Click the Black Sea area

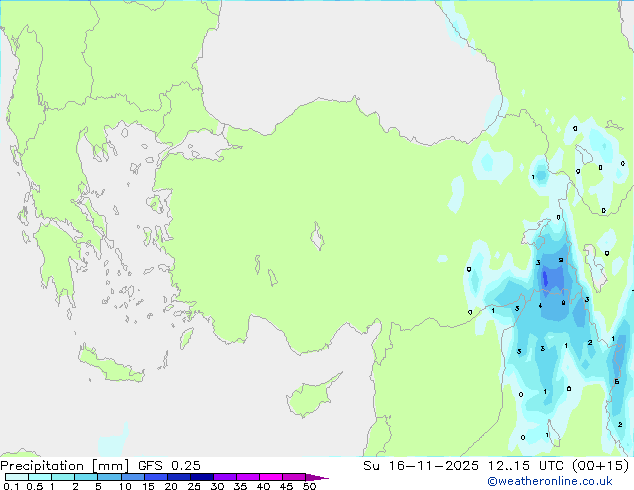[x=350, y=50]
